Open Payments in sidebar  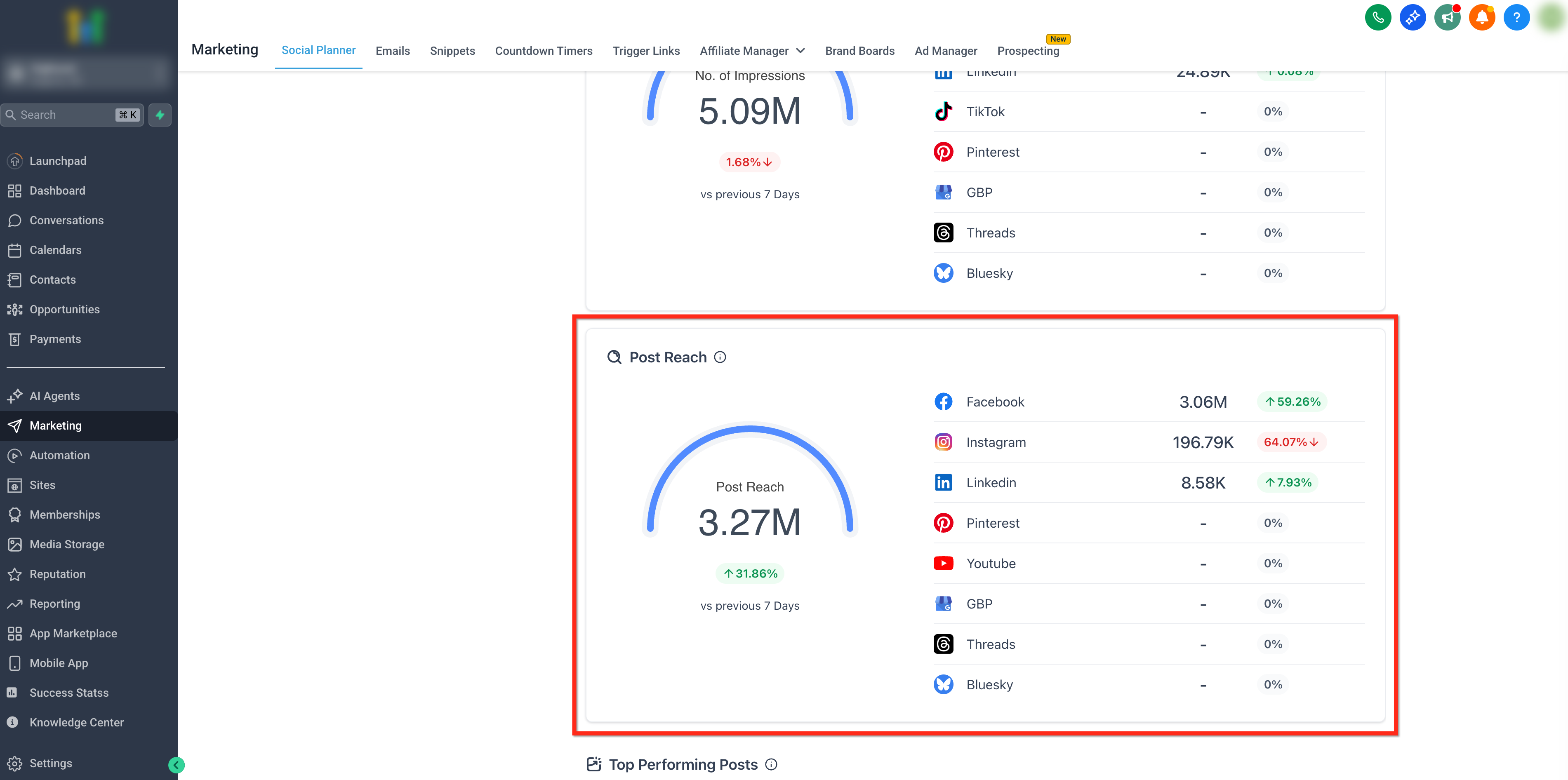(89, 340)
